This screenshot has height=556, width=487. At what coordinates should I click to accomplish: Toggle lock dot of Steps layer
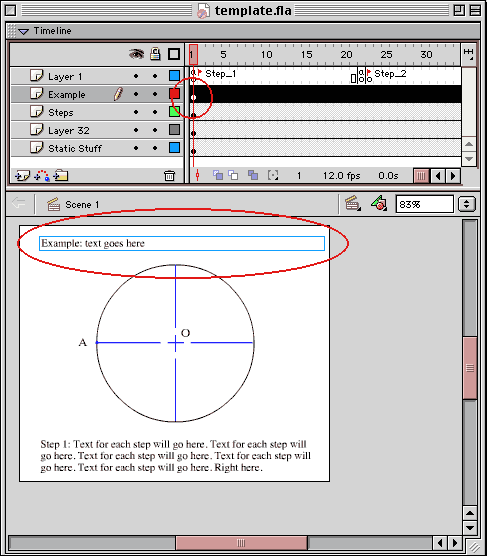[x=155, y=112]
